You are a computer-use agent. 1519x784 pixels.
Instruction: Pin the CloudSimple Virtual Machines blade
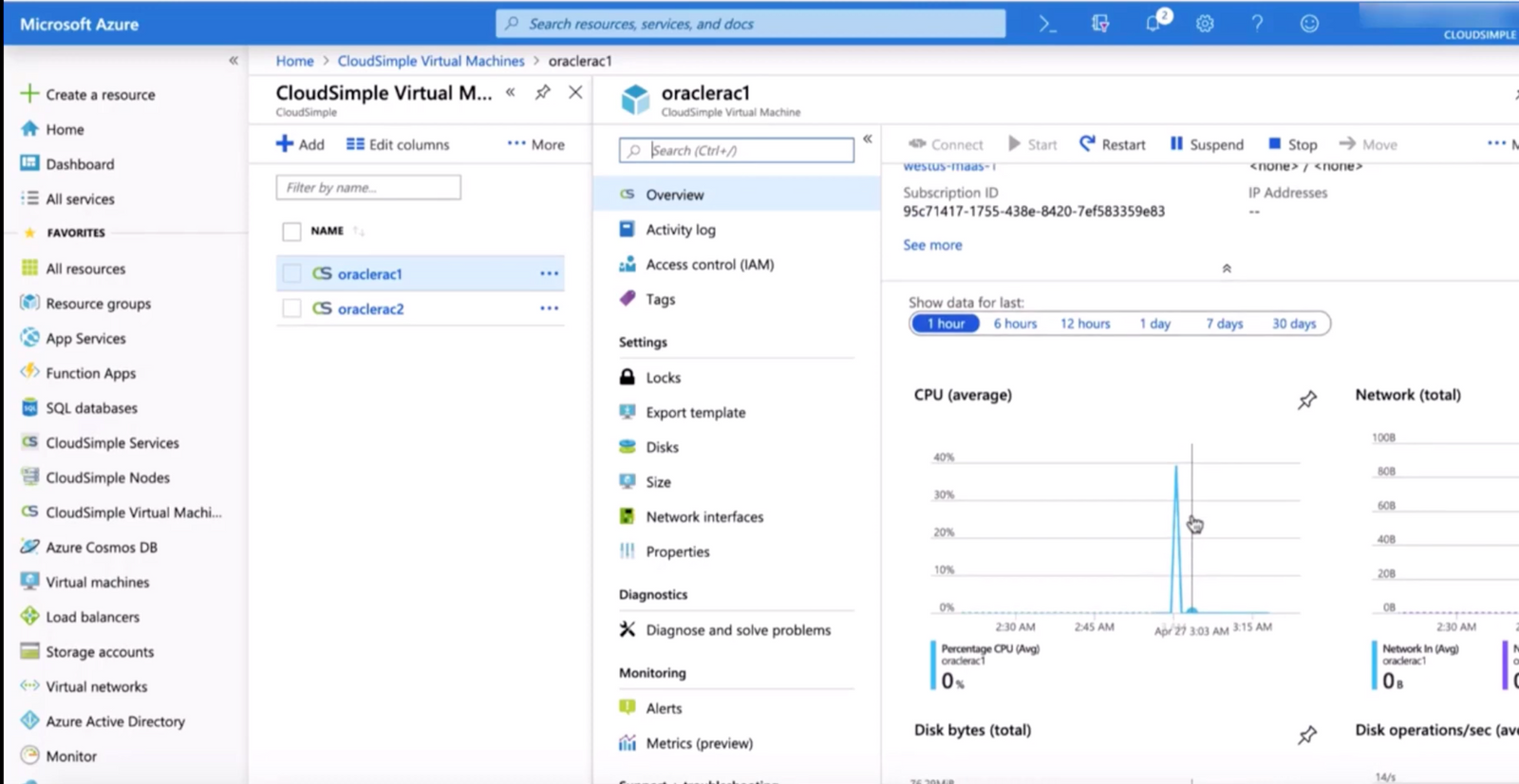[x=542, y=92]
